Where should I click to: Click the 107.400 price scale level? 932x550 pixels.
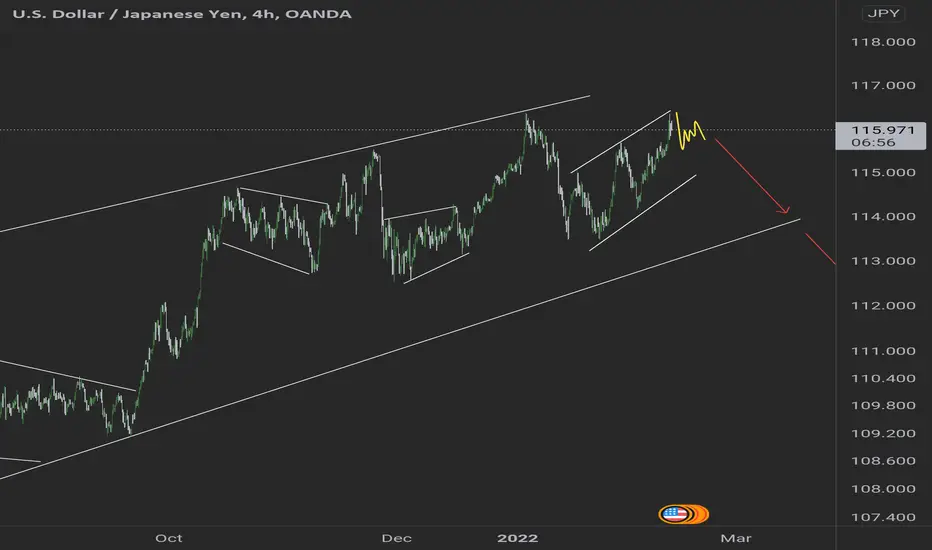[x=883, y=517]
